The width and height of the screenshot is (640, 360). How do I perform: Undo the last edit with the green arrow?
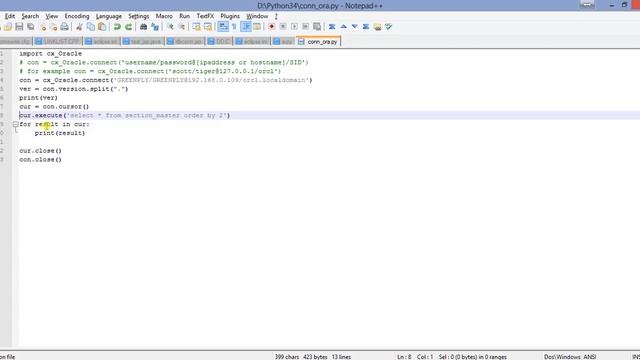tap(117, 27)
